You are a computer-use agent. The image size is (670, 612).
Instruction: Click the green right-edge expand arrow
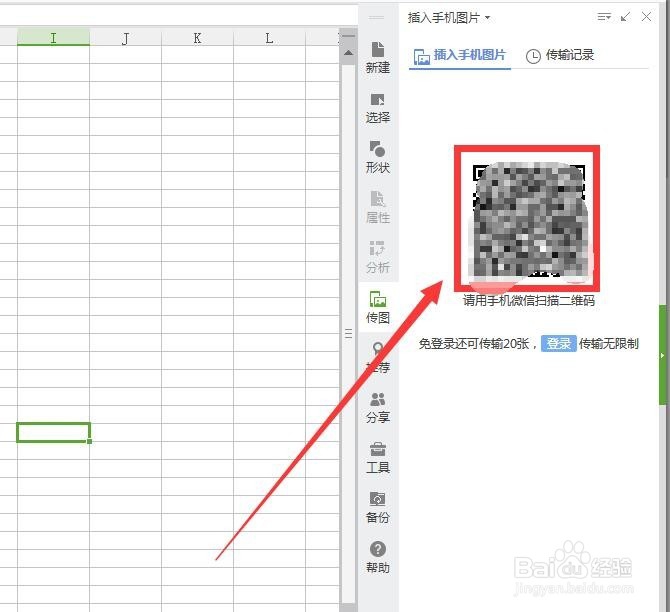[x=663, y=355]
